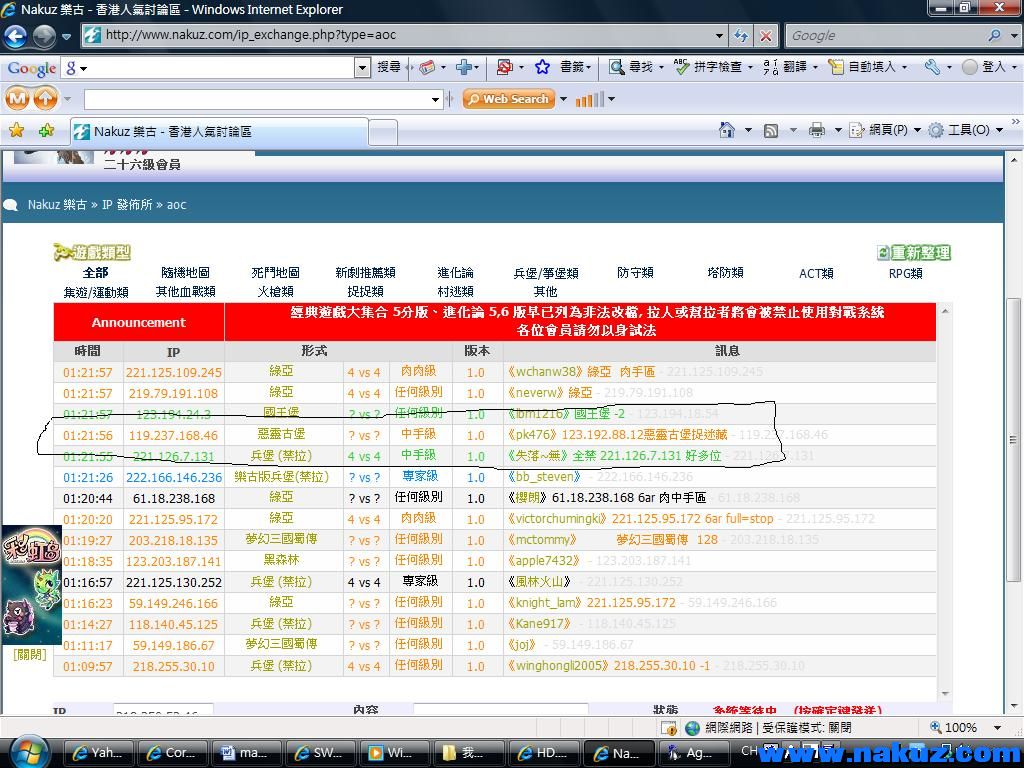Click the Print icon in command bar
Image resolution: width=1024 pixels, height=768 pixels.
[817, 130]
